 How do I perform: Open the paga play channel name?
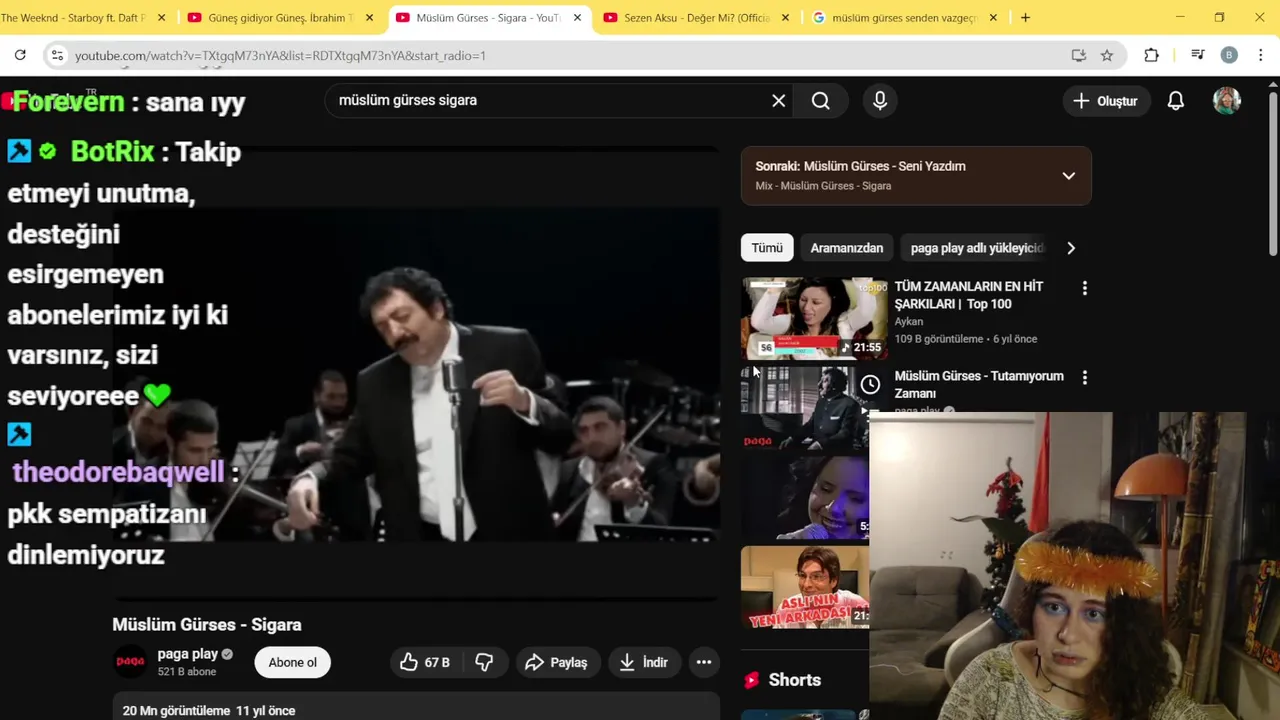coord(187,654)
